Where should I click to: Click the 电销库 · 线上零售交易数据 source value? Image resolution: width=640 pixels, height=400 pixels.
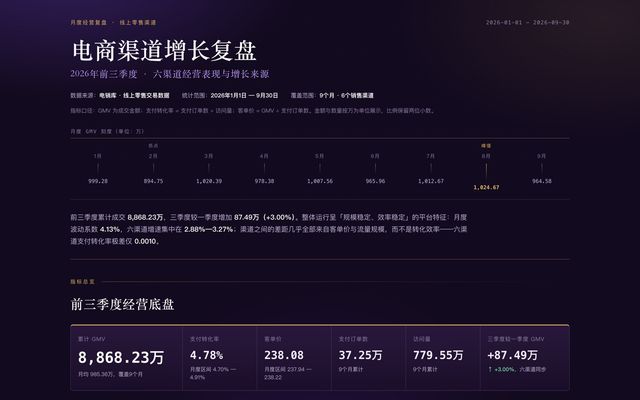(134, 96)
